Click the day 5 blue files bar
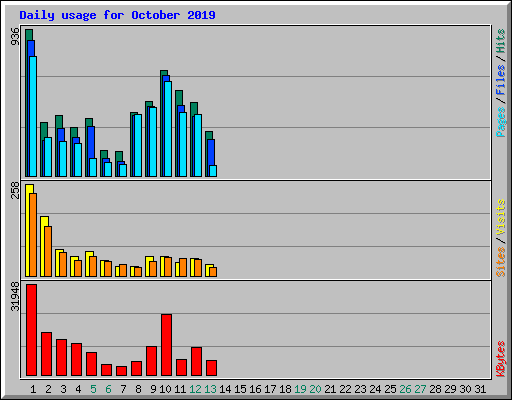The height and width of the screenshot is (400, 512). tap(91, 142)
